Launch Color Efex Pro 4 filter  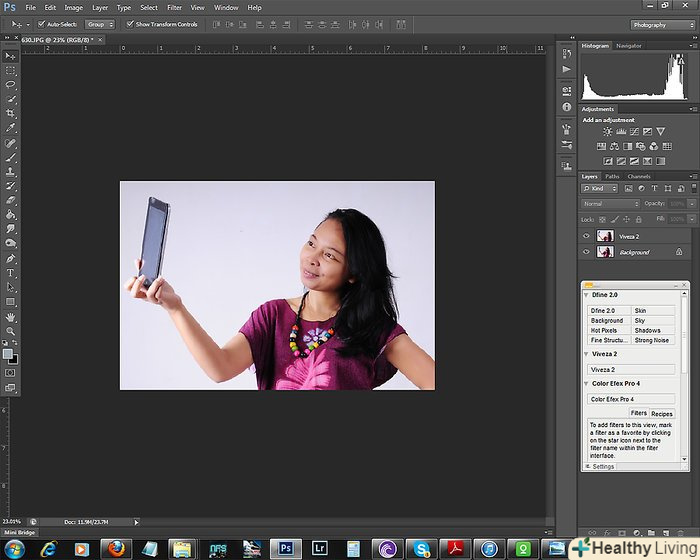[631, 399]
